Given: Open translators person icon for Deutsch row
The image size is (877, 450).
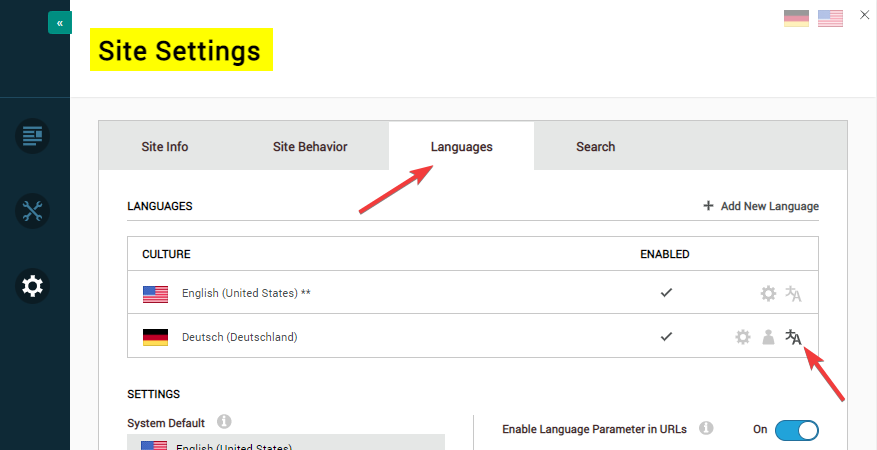Looking at the screenshot, I should point(768,337).
